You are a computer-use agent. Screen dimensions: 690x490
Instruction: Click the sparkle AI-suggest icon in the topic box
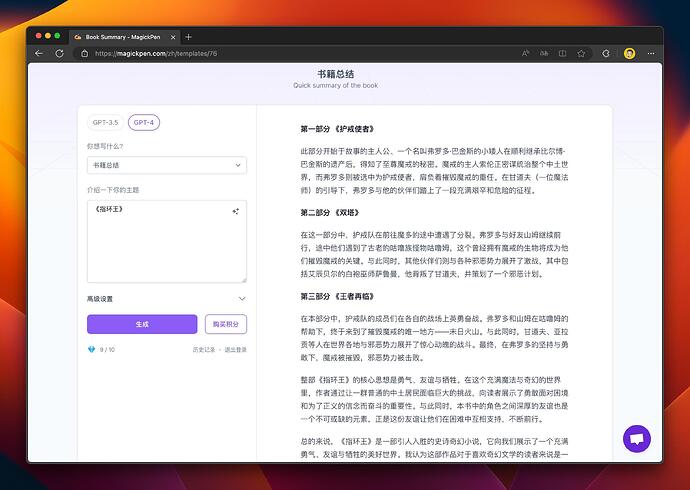tap(235, 211)
